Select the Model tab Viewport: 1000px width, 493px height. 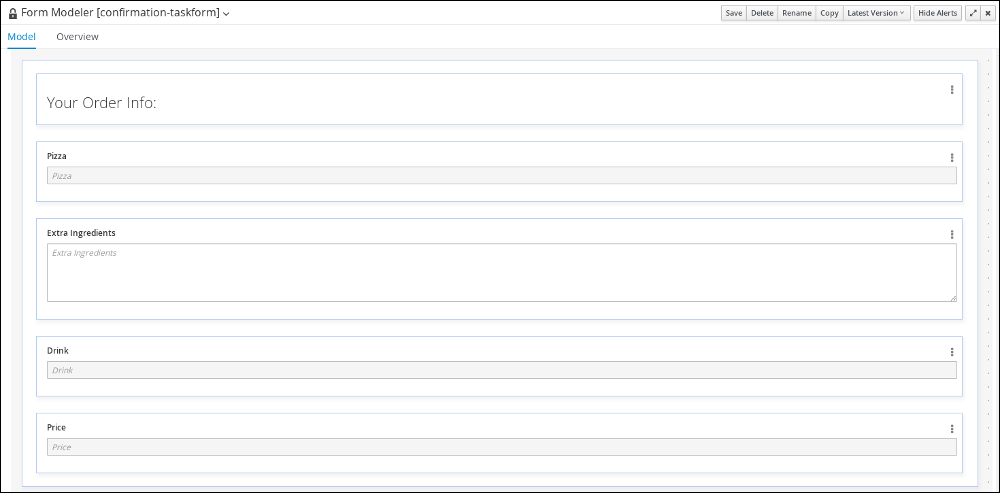(22, 36)
